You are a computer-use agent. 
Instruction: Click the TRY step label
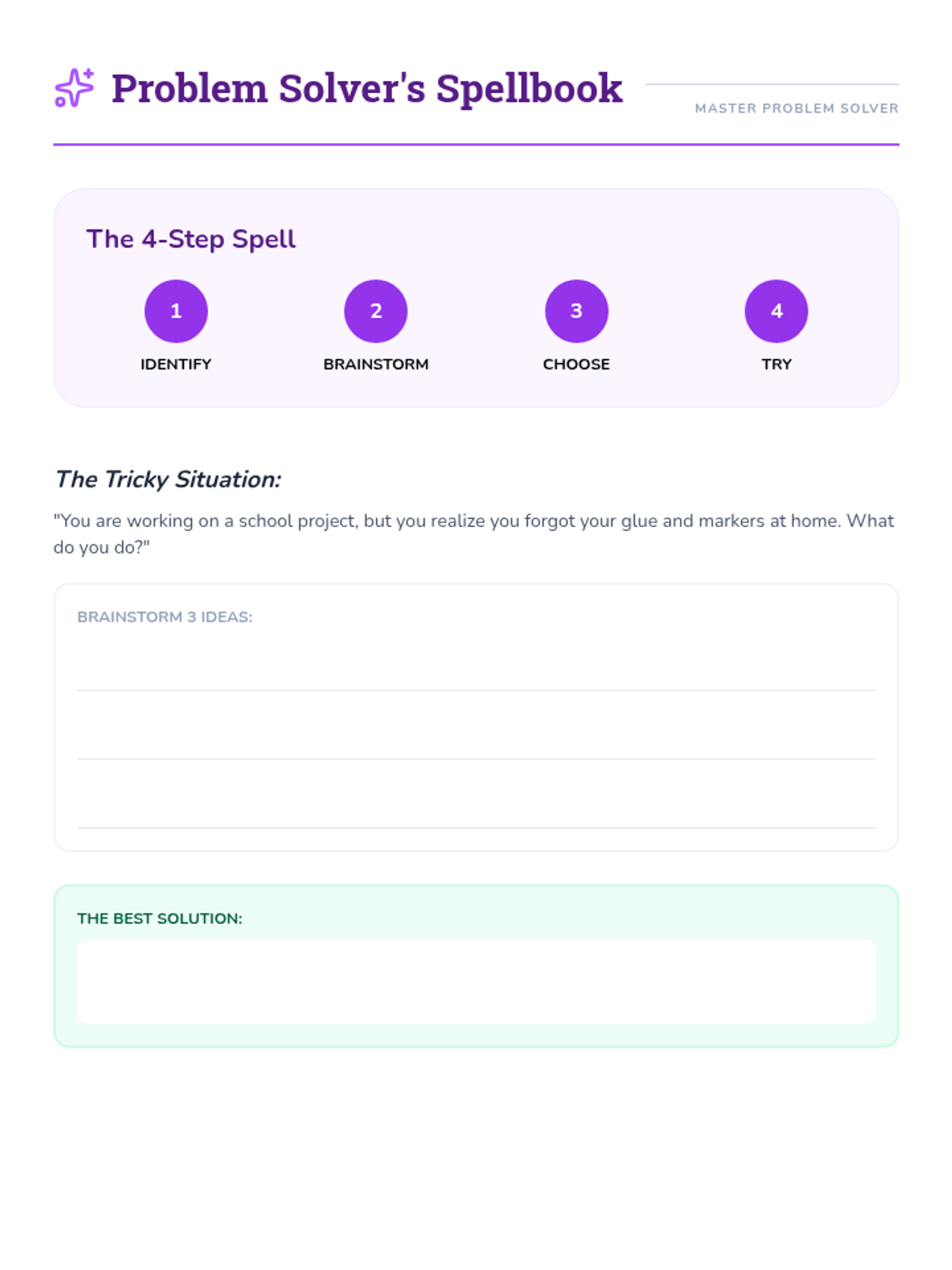(777, 364)
